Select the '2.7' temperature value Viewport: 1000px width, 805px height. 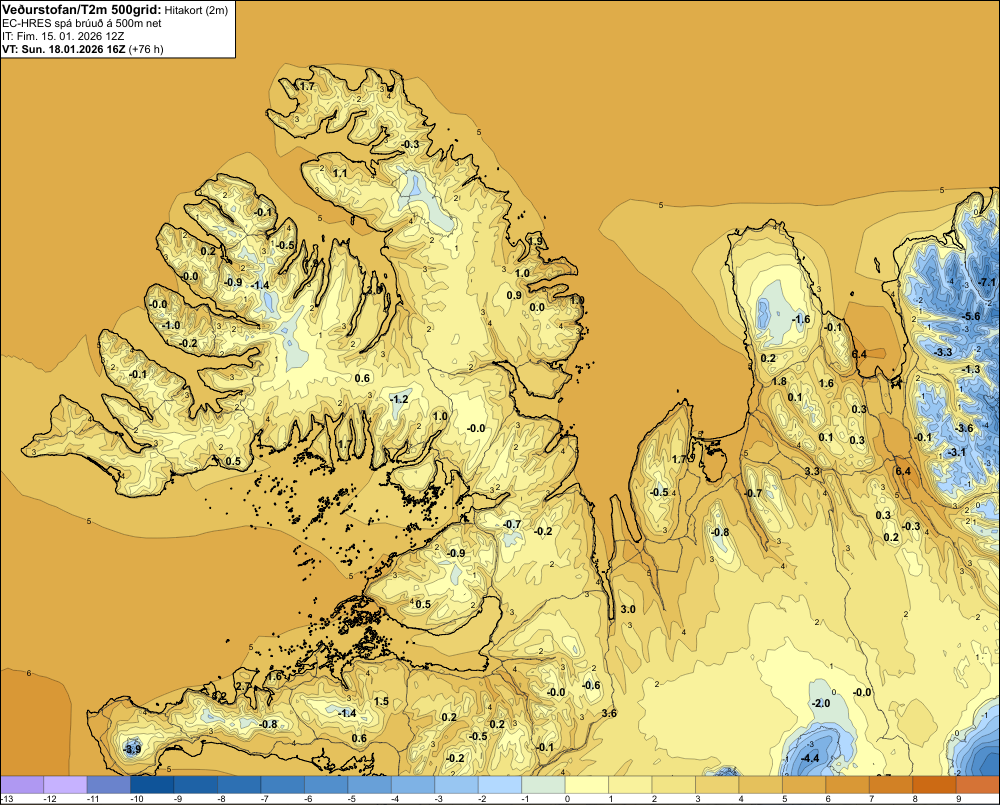[x=244, y=686]
